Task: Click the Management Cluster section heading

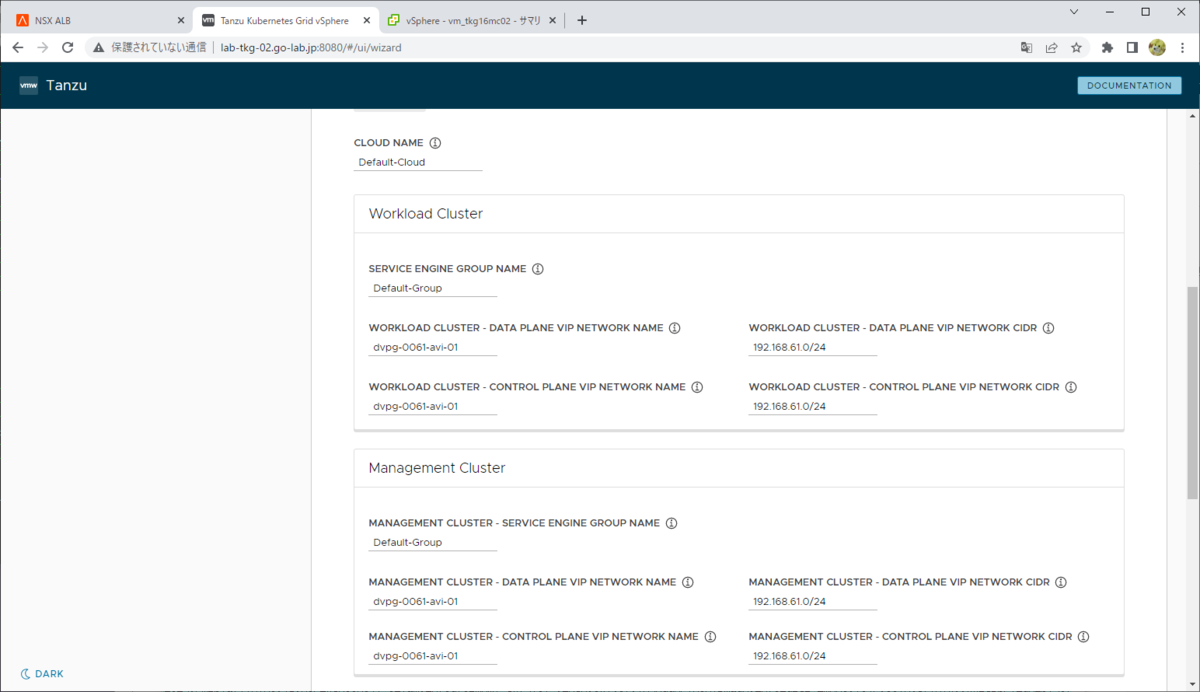Action: [437, 468]
